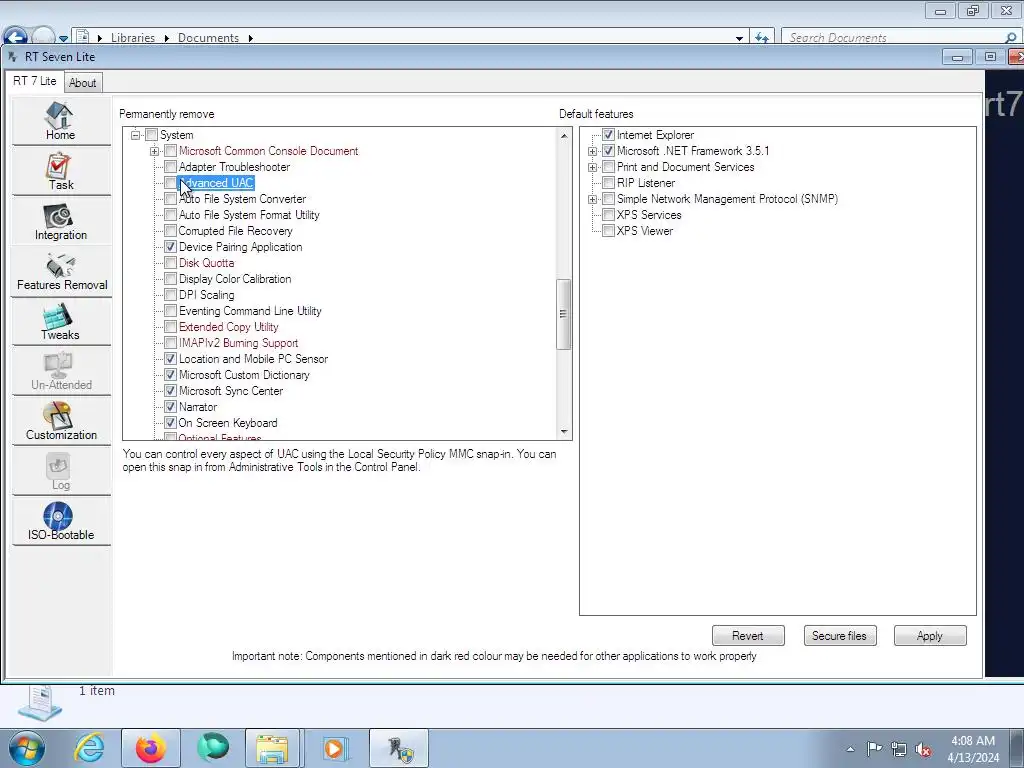This screenshot has height=768, width=1024.
Task: Click the Explorer back arrow button
Action: [x=16, y=37]
